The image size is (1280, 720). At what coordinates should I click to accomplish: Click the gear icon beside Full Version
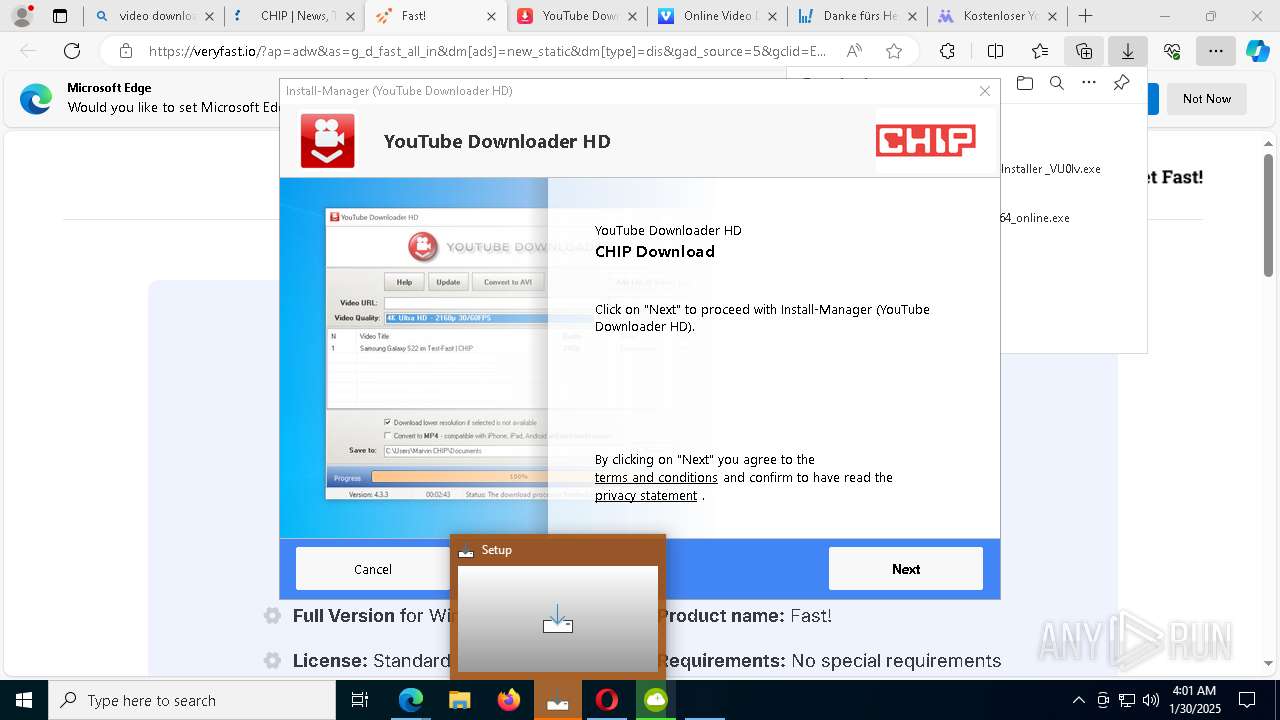pos(272,616)
